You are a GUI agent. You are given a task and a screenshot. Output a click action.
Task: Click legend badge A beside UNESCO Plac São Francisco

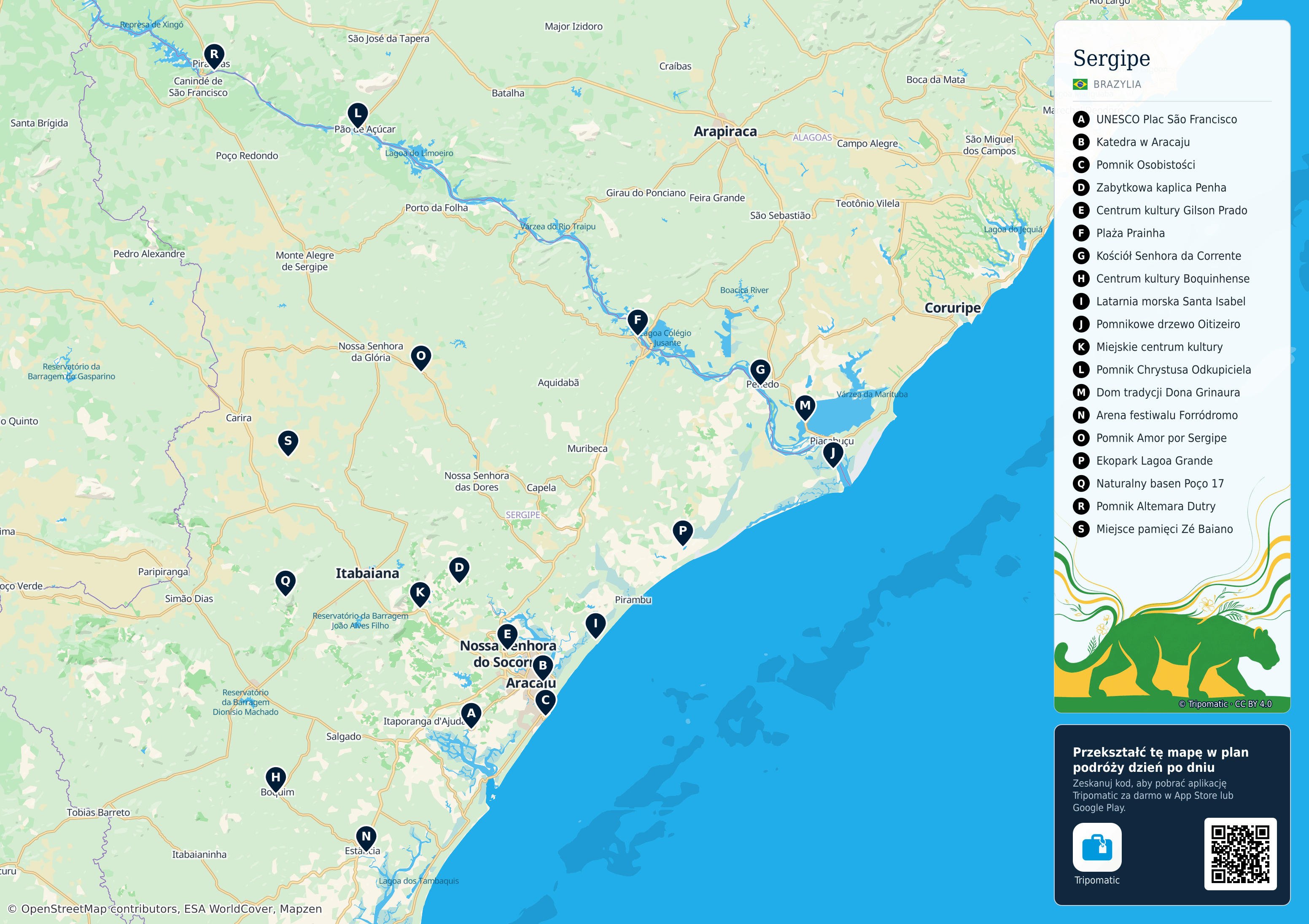point(1081,119)
